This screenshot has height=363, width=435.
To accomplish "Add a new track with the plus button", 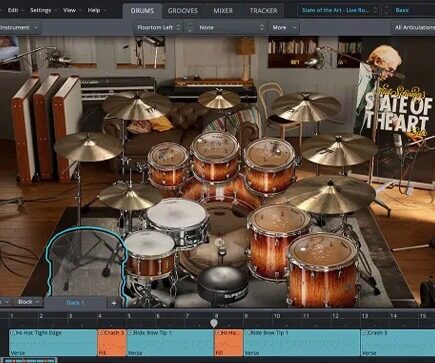I will 114,303.
